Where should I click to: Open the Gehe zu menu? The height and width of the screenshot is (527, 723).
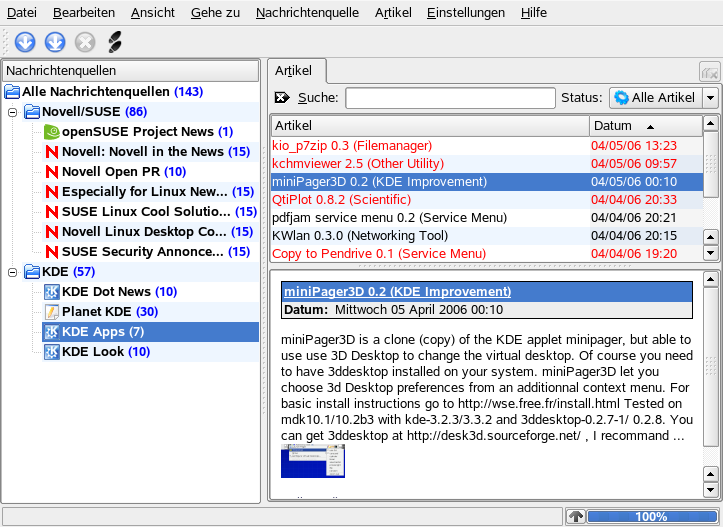click(215, 12)
